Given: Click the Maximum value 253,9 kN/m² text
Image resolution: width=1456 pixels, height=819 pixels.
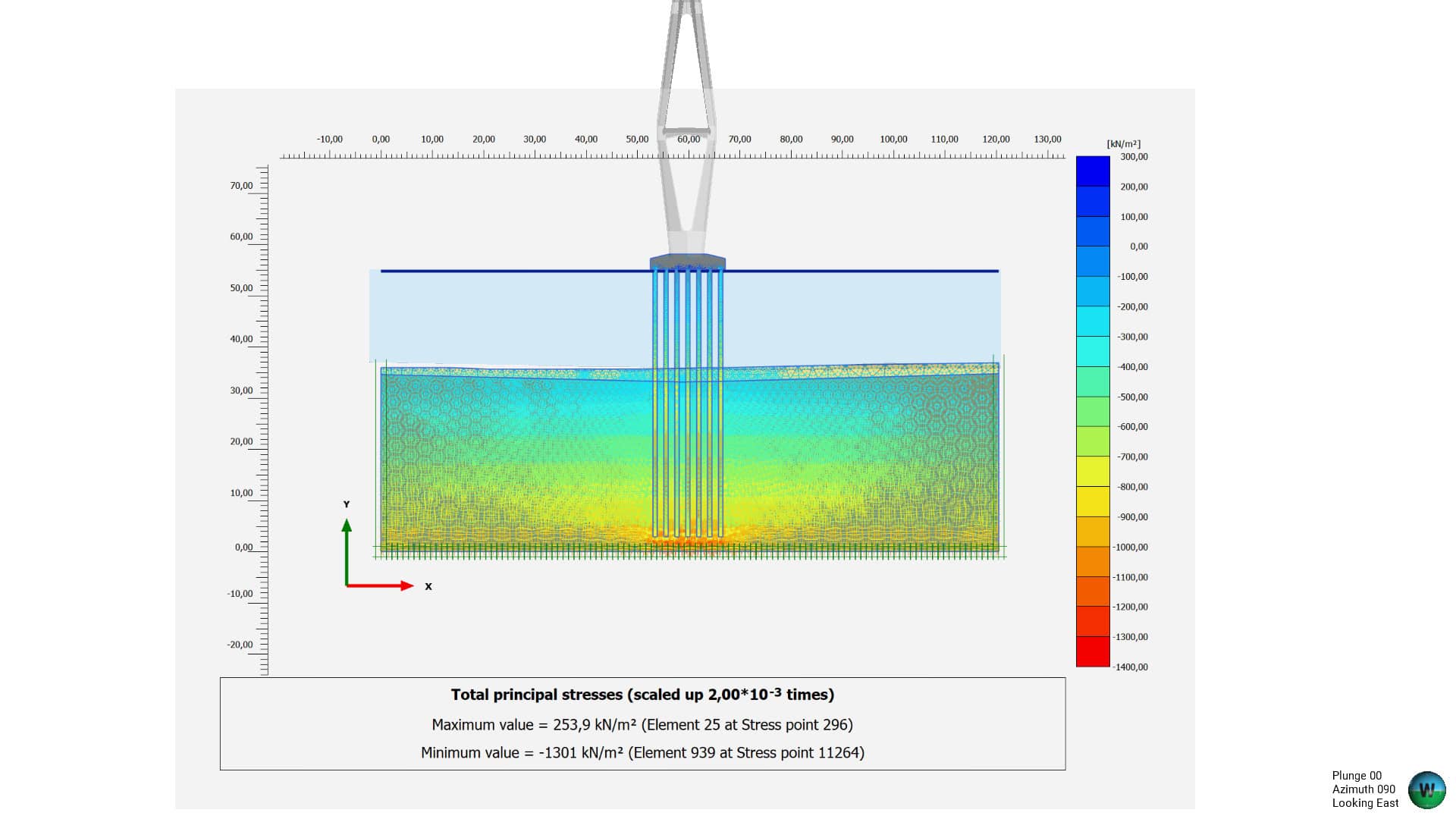Looking at the screenshot, I should 641,725.
